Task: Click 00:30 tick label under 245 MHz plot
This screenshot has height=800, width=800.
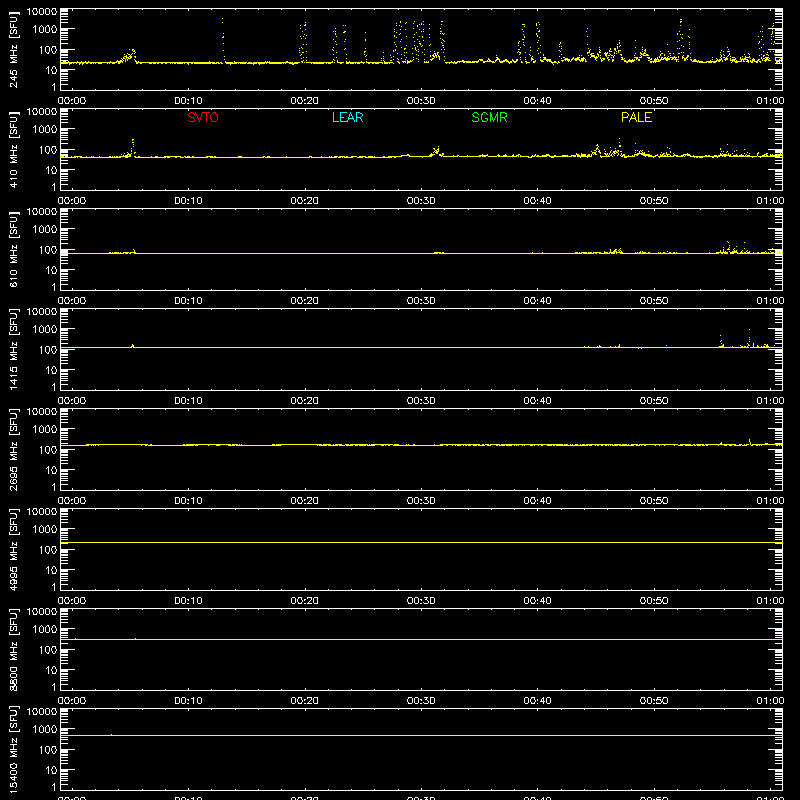Action: [x=421, y=101]
